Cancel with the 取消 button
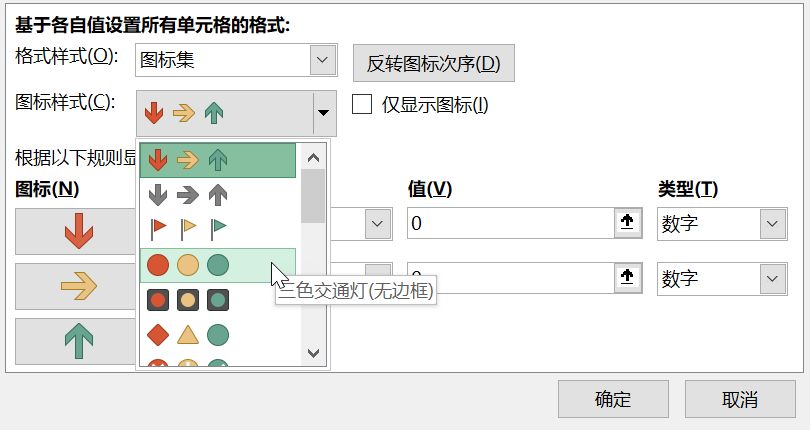 click(739, 399)
